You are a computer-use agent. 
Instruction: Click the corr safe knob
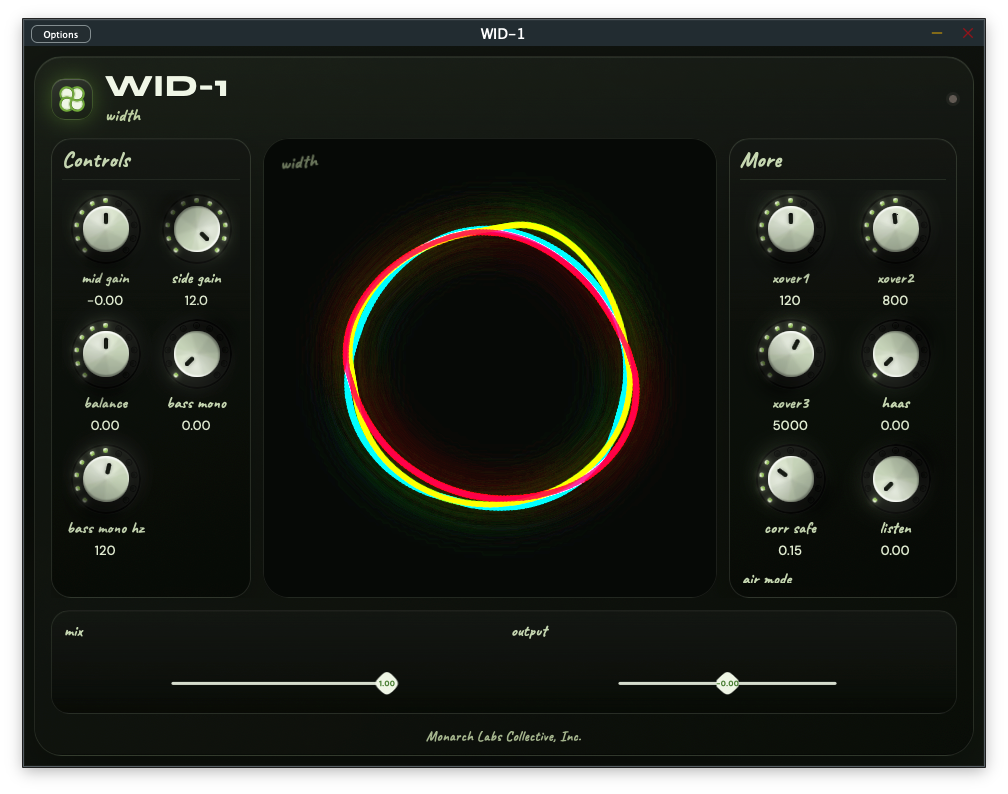coord(791,479)
